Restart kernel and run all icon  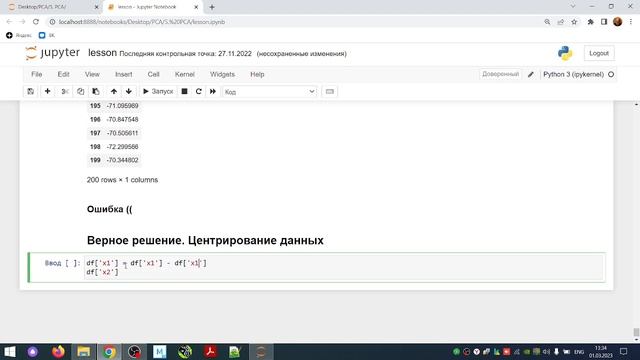coord(213,91)
